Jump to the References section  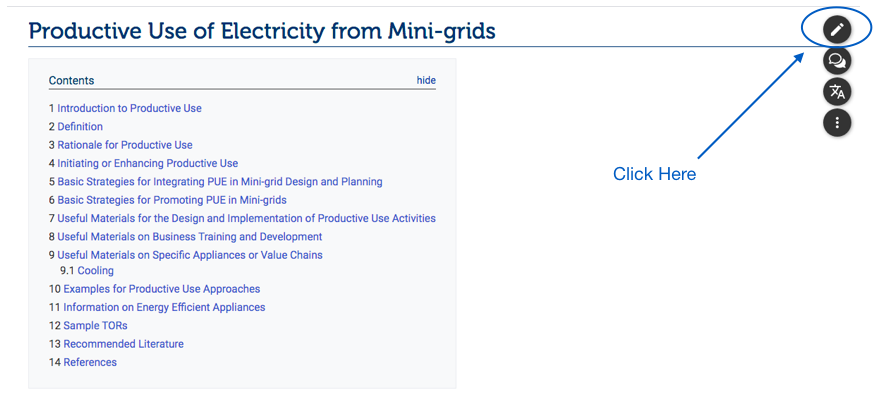pyautogui.click(x=90, y=362)
